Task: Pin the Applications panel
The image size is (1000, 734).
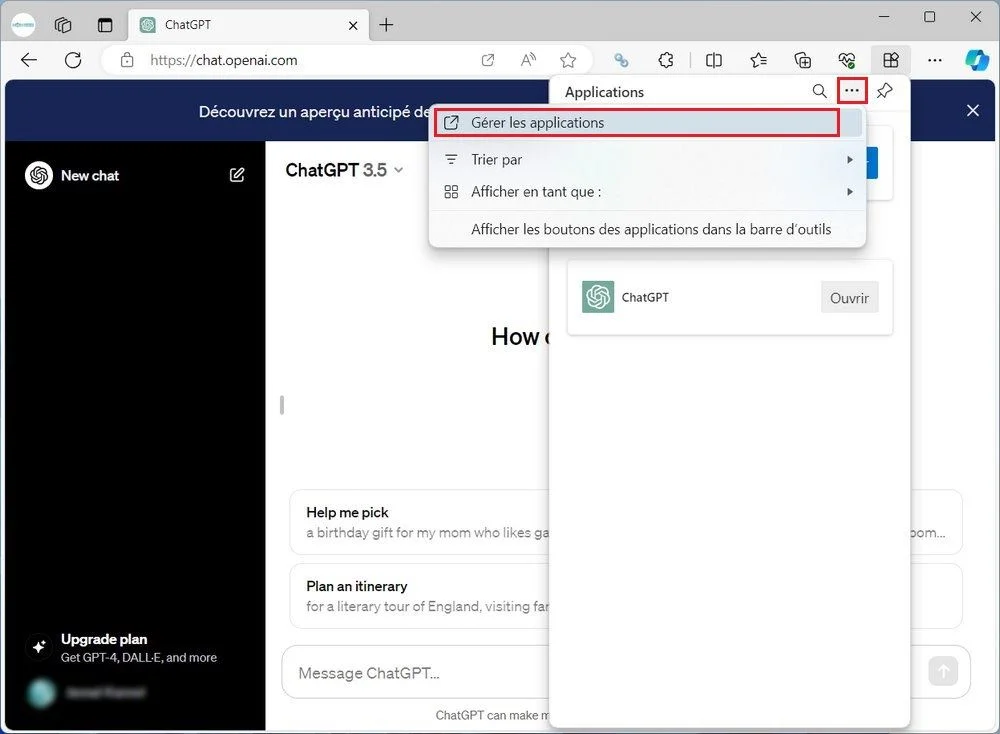Action: (885, 91)
